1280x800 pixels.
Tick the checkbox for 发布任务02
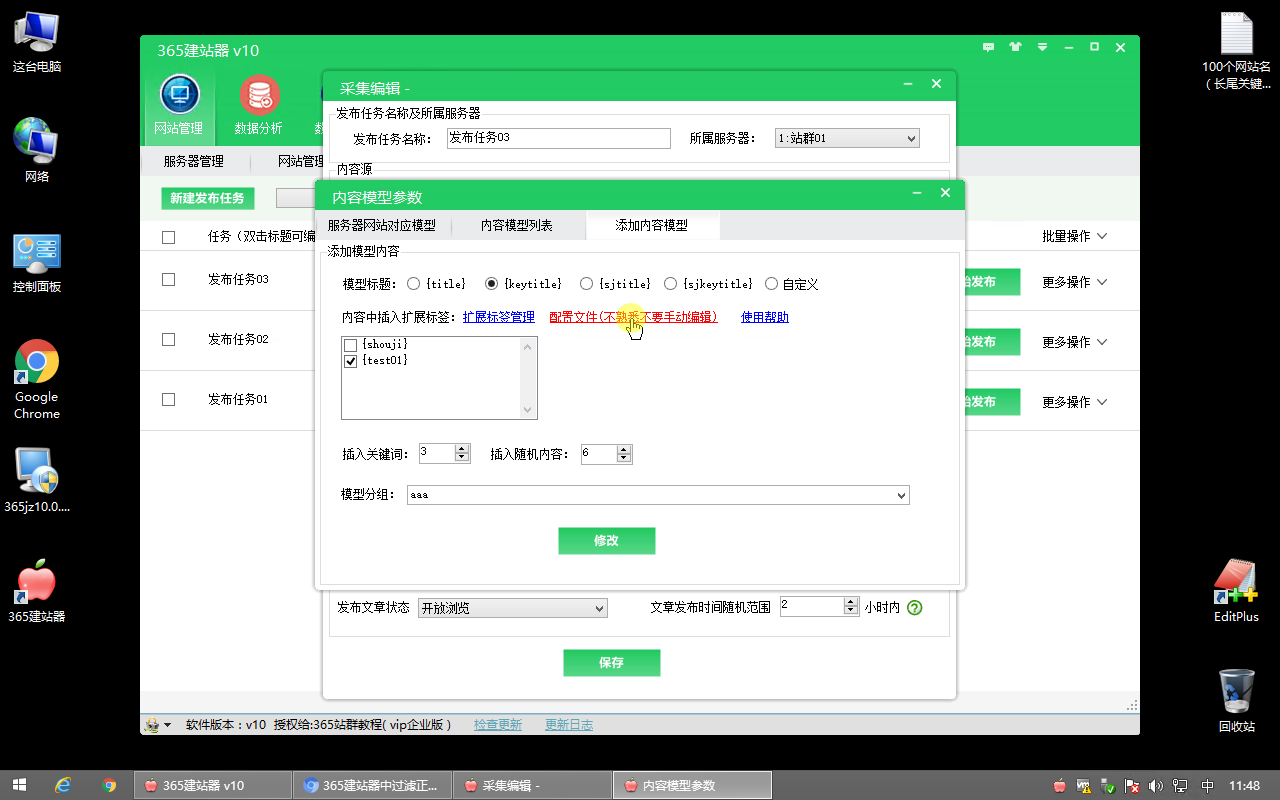point(168,340)
